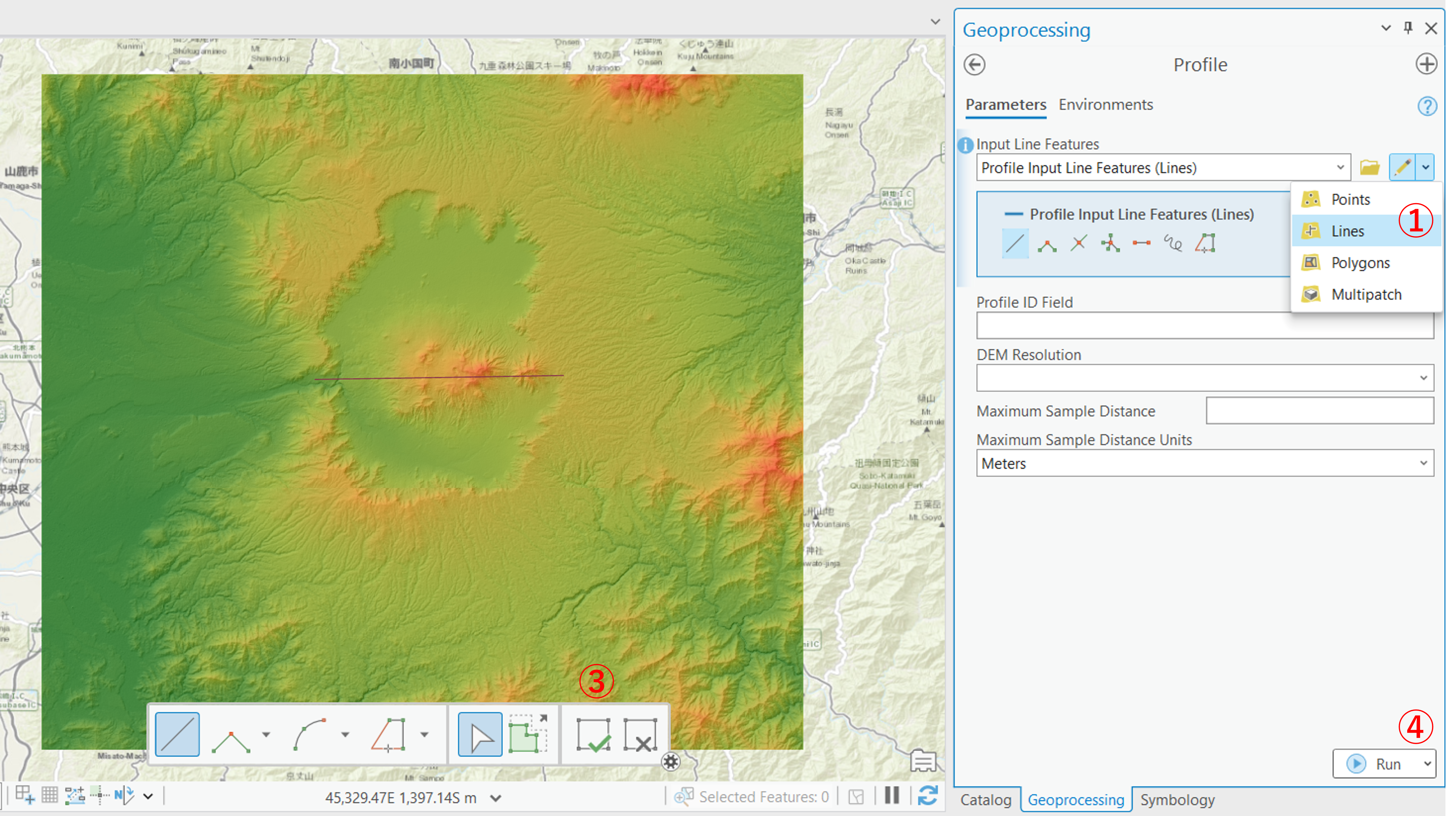Open Catalog pane tab
This screenshot has height=816, width=1456.
click(986, 800)
